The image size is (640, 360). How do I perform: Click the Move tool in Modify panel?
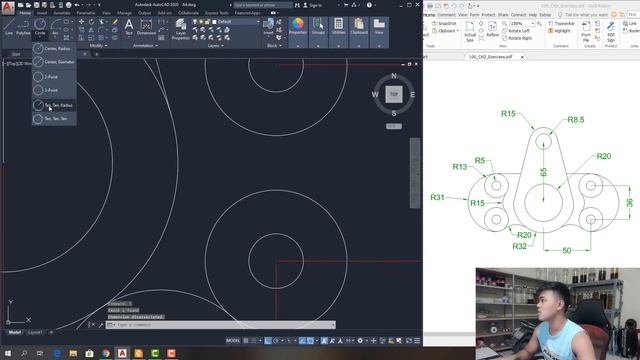pos(81,22)
